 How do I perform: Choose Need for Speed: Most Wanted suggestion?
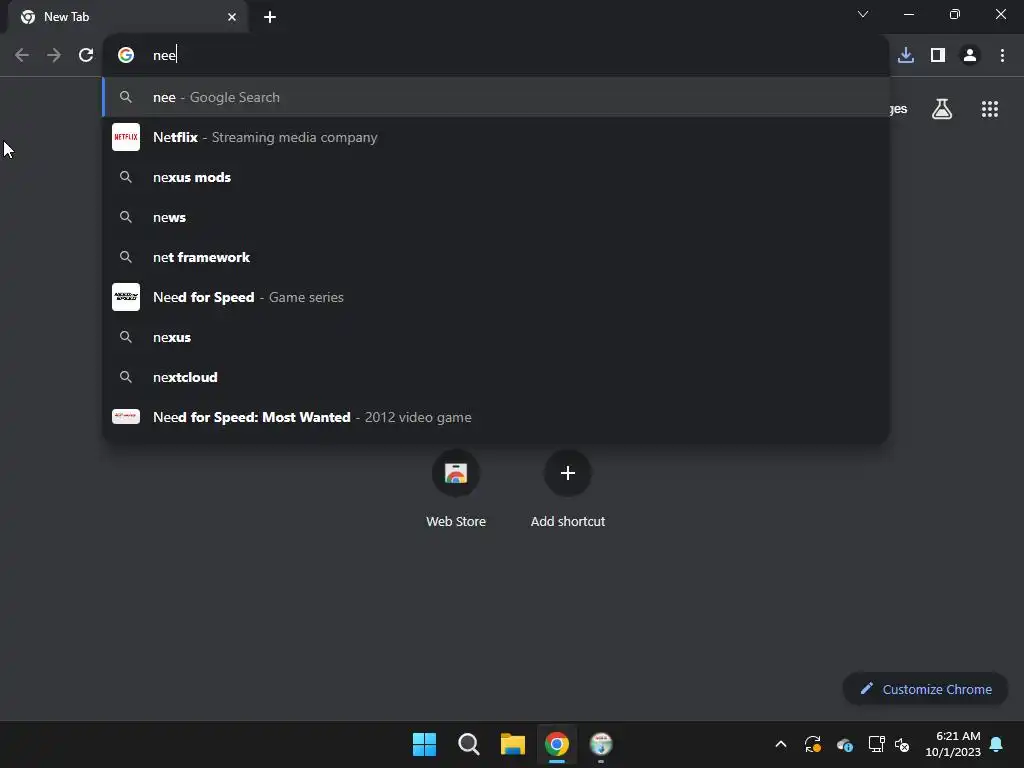tap(496, 417)
